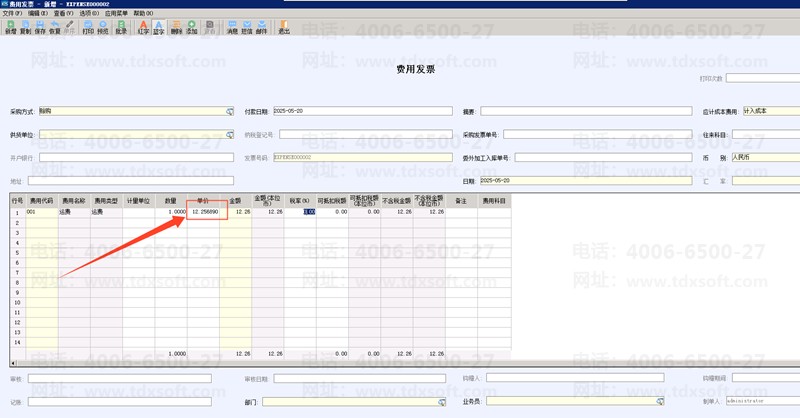Click the 开户银行 input field
Screen dimensions: 800x418
(136, 158)
